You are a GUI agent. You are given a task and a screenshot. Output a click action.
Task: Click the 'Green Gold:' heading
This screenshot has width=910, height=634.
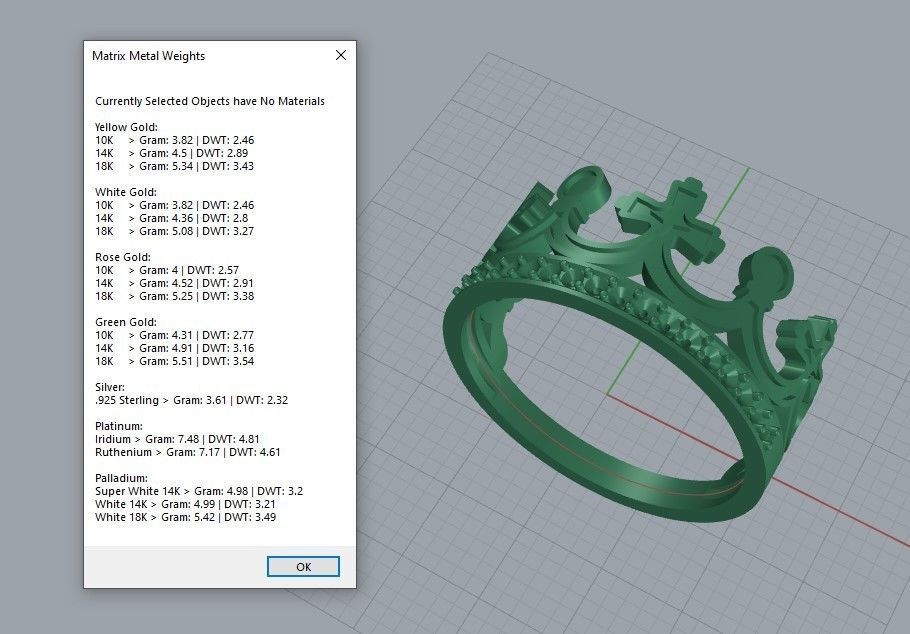[125, 322]
